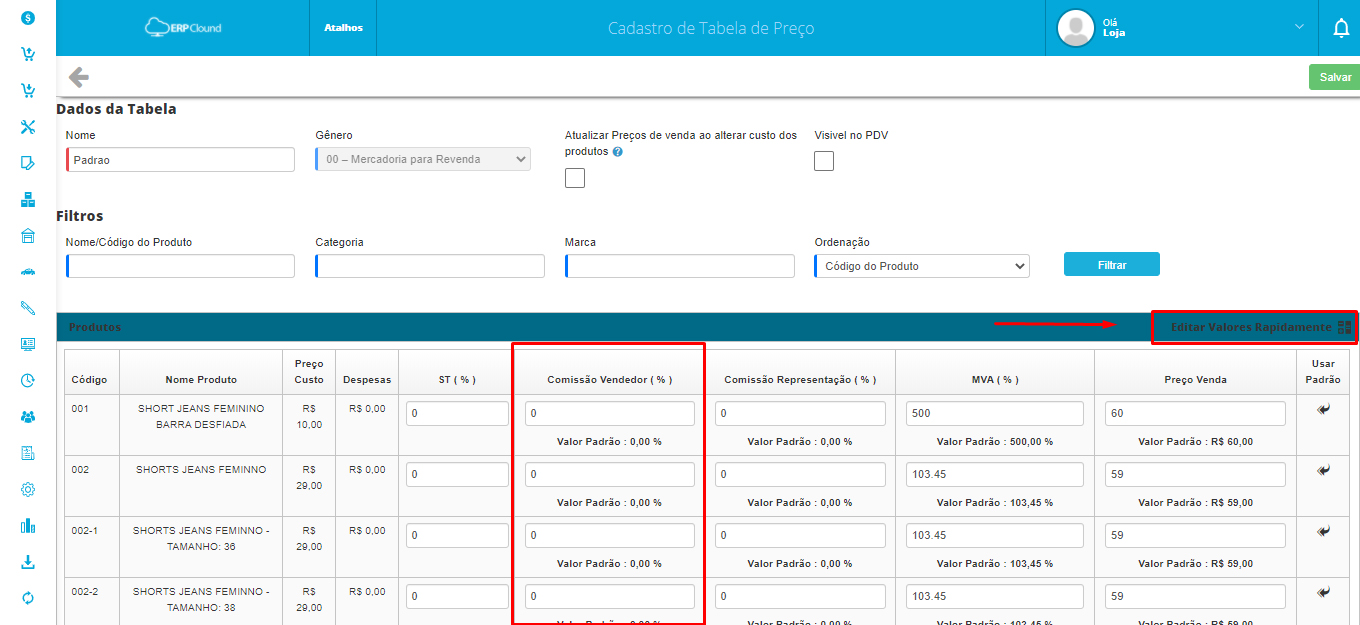Click the warehouse garage sidebar icon
1360x625 pixels.
pyautogui.click(x=28, y=235)
